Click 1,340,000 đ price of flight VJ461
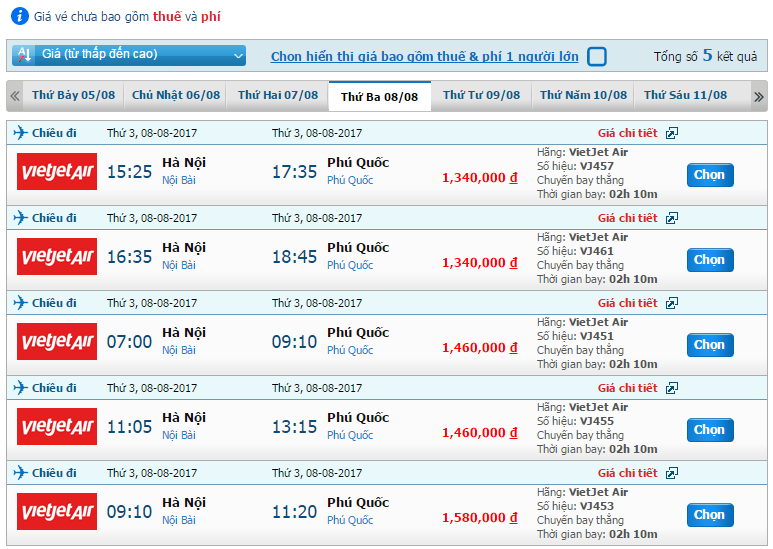The image size is (773, 549). (x=480, y=263)
